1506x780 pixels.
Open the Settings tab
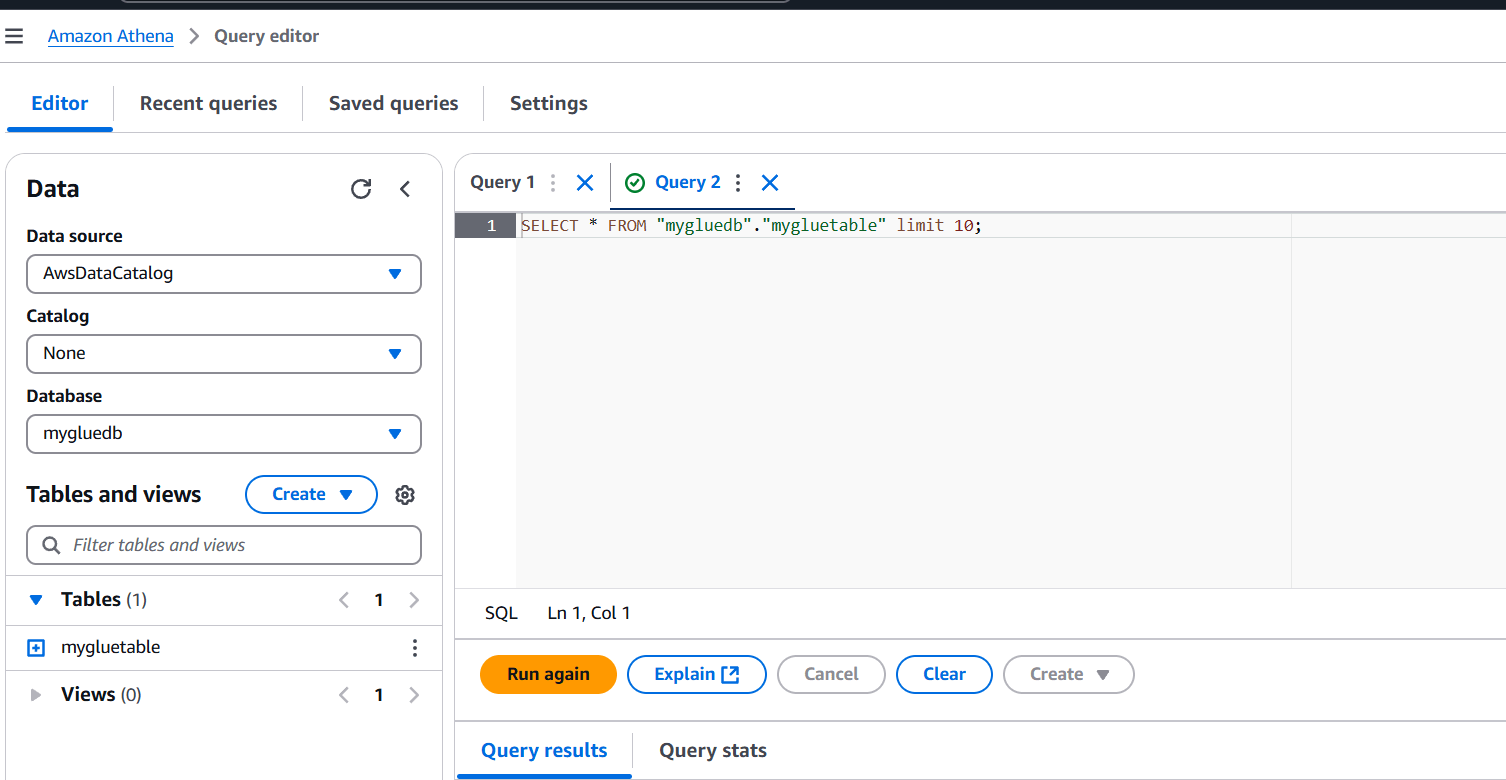pyautogui.click(x=548, y=103)
